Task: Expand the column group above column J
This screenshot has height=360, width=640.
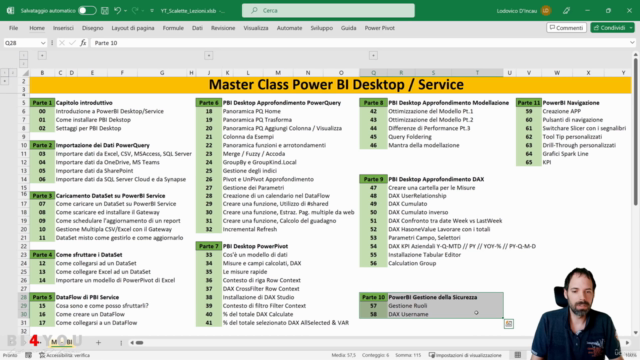Action: 209,56
